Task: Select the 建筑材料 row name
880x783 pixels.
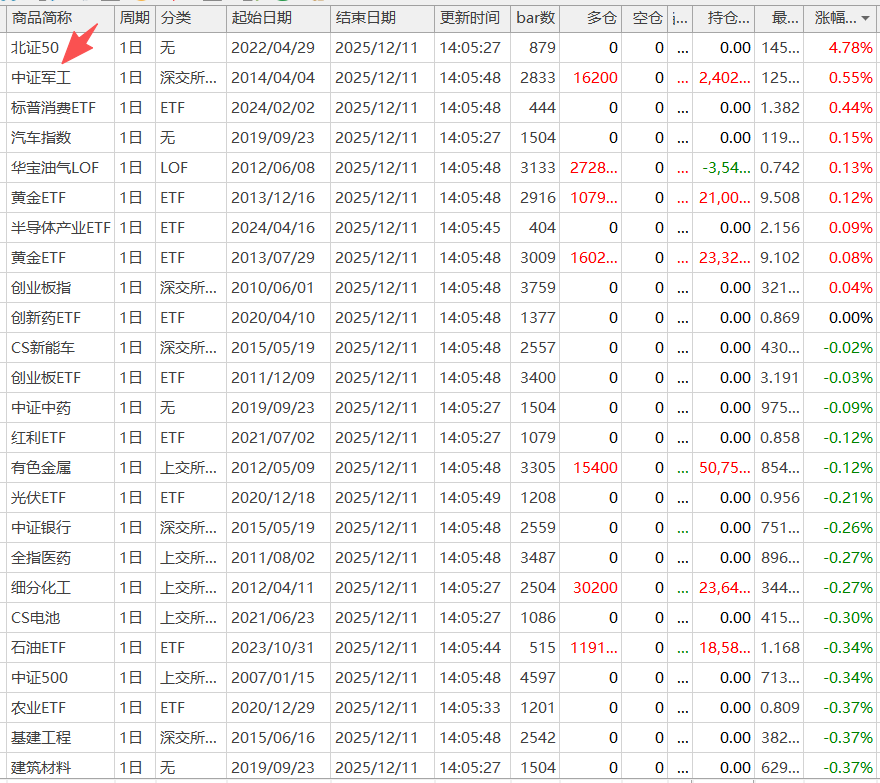Action: click(x=41, y=768)
